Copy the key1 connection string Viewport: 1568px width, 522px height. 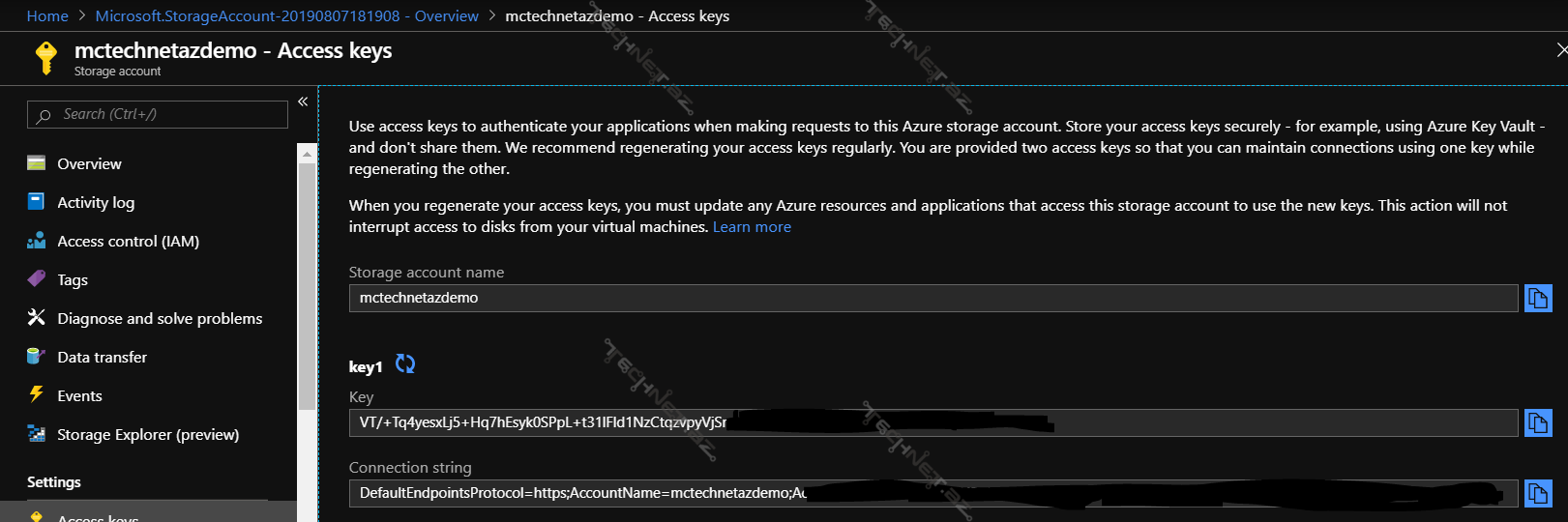tap(1537, 493)
